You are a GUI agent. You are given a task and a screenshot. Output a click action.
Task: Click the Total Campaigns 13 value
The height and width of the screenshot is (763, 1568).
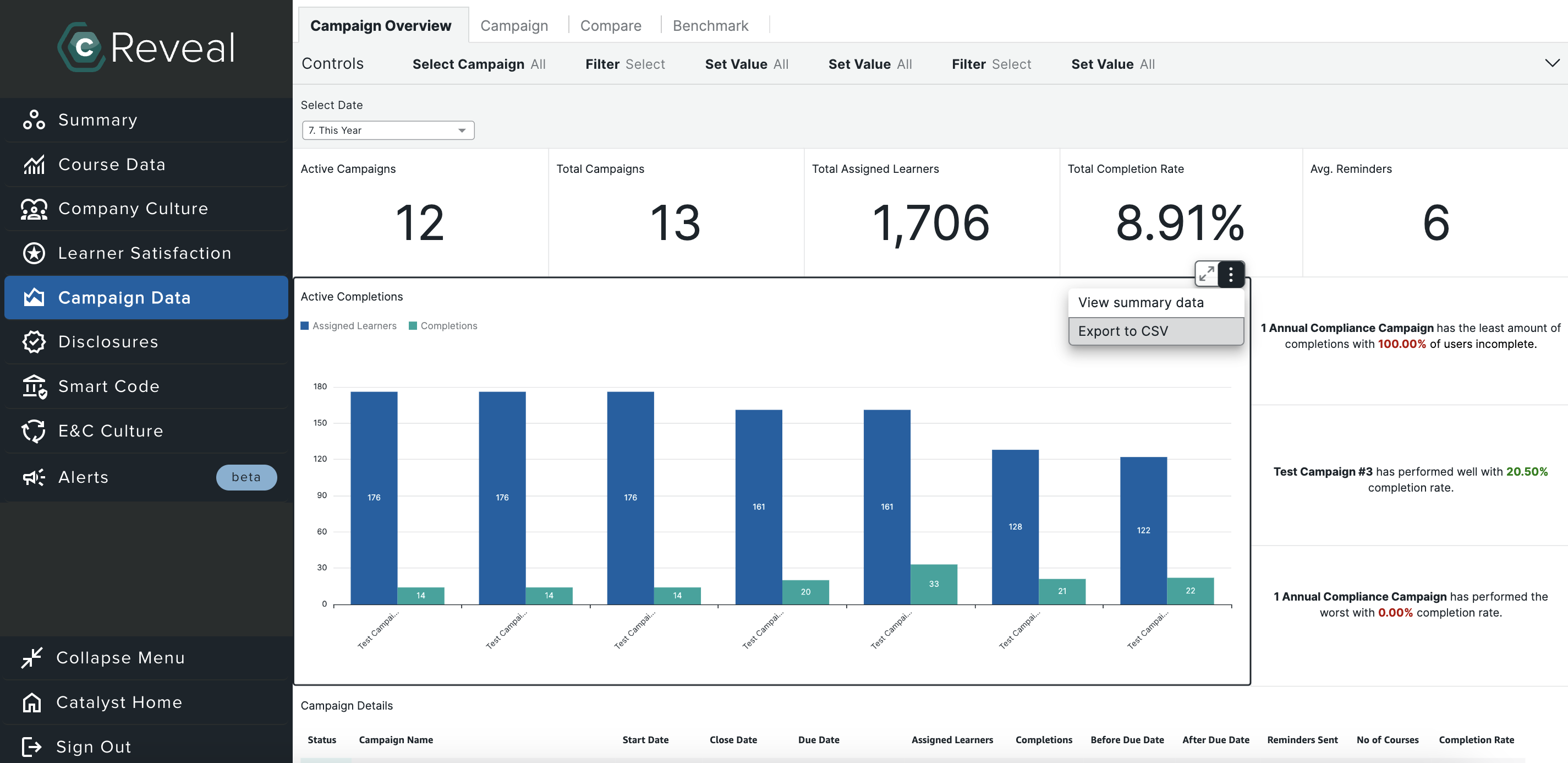[x=675, y=223]
